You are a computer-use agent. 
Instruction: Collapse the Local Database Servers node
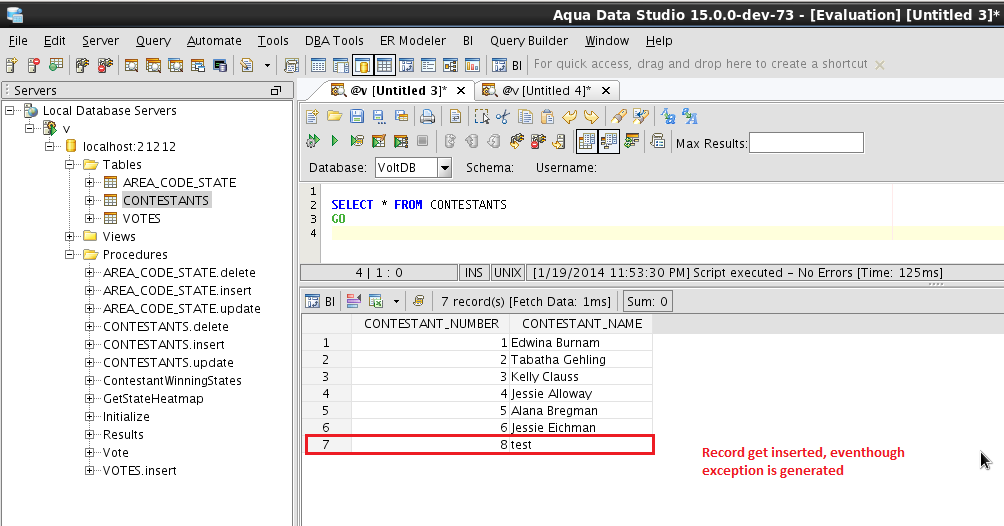coord(10,110)
